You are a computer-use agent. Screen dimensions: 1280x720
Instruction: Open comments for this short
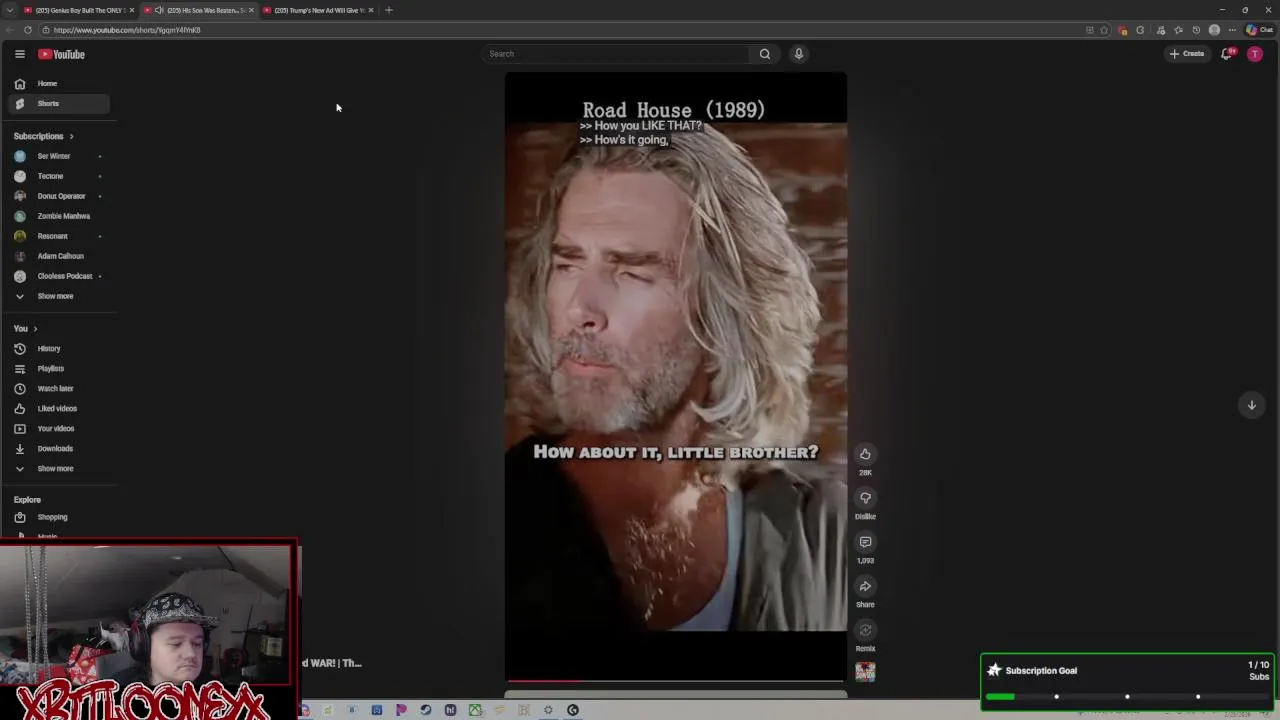click(865, 542)
